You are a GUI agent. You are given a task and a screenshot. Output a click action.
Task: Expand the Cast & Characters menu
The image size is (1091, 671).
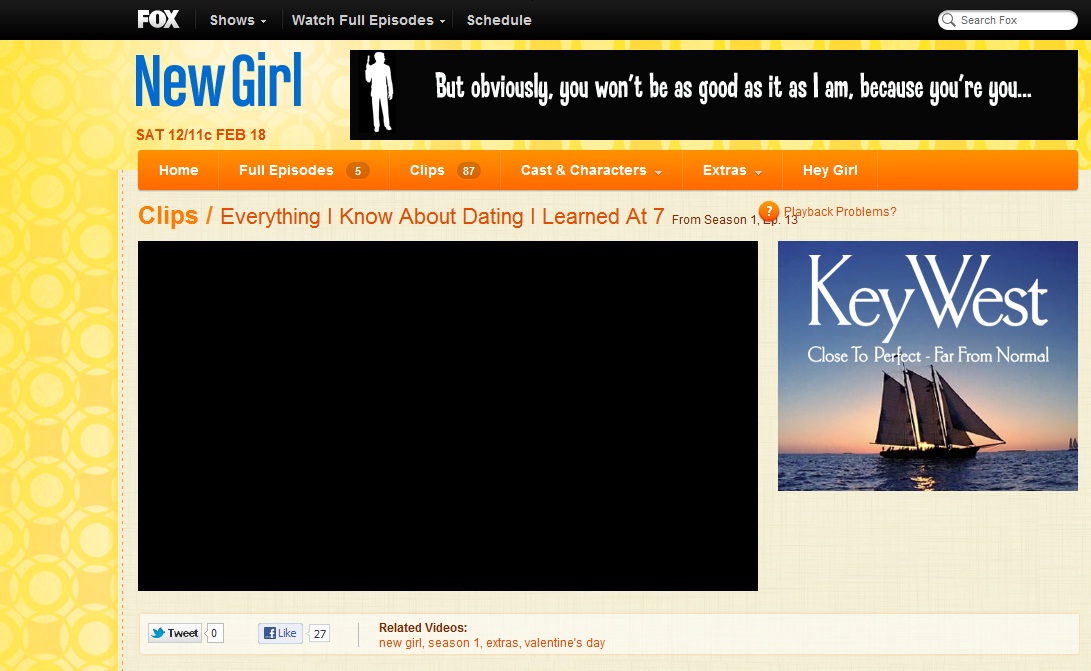coord(591,170)
